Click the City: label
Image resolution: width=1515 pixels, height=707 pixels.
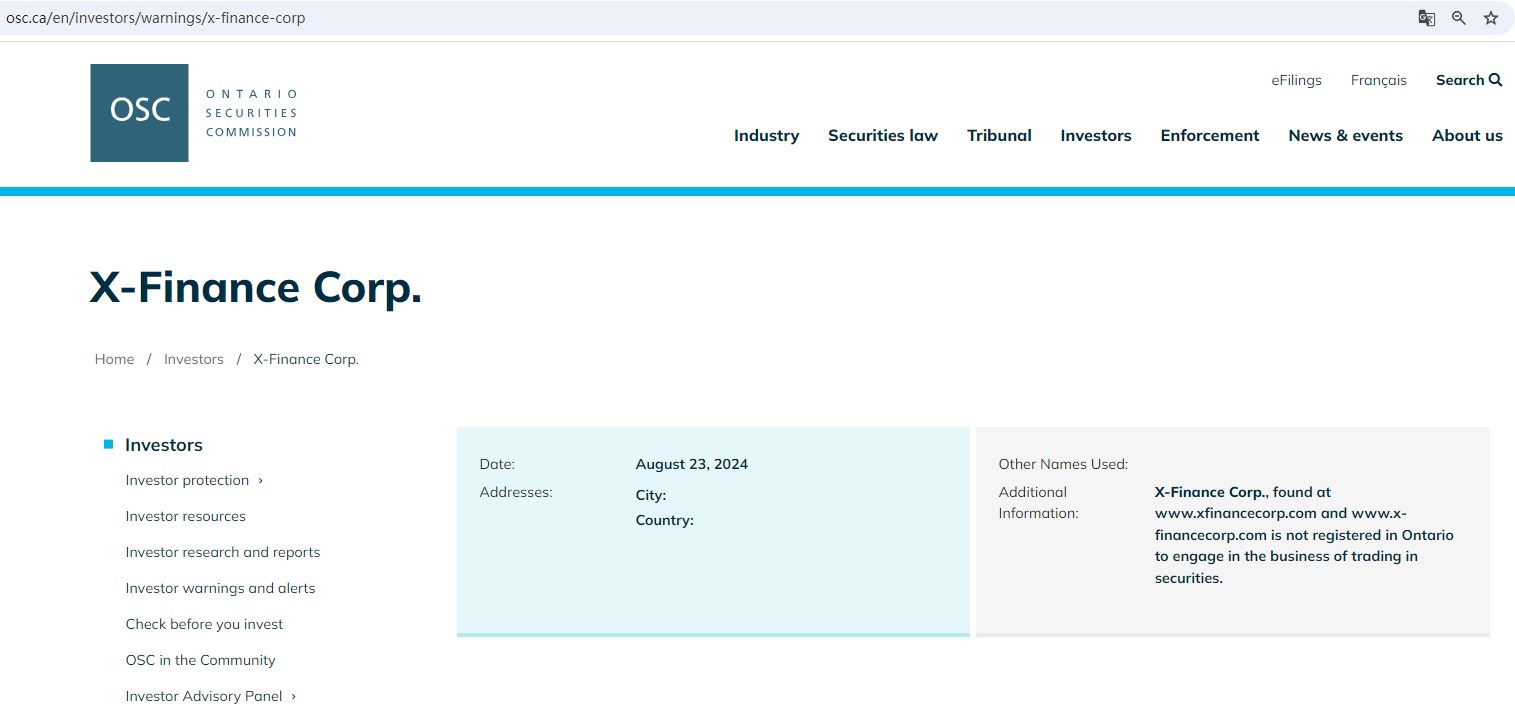pos(651,495)
